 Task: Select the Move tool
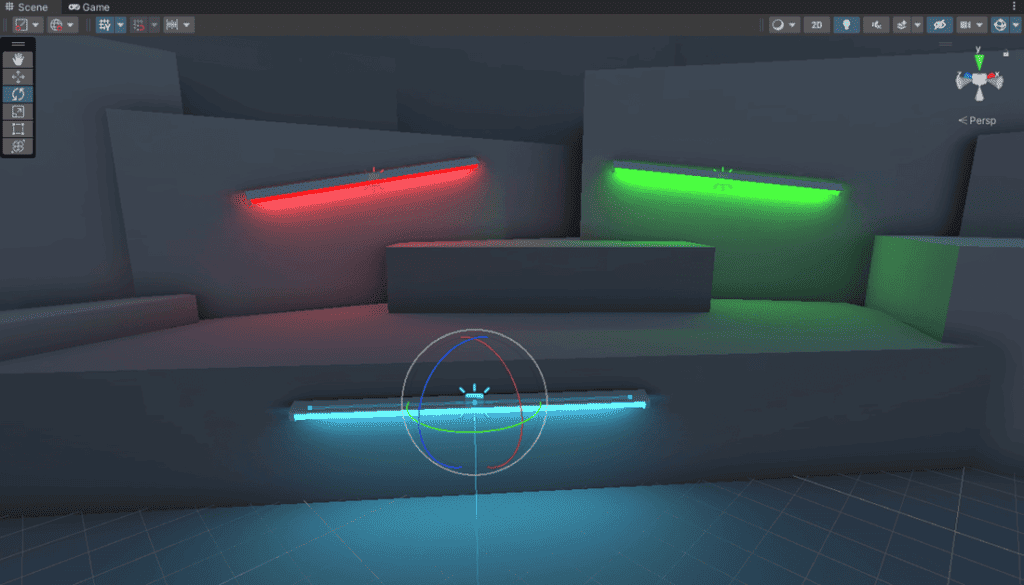[17, 77]
